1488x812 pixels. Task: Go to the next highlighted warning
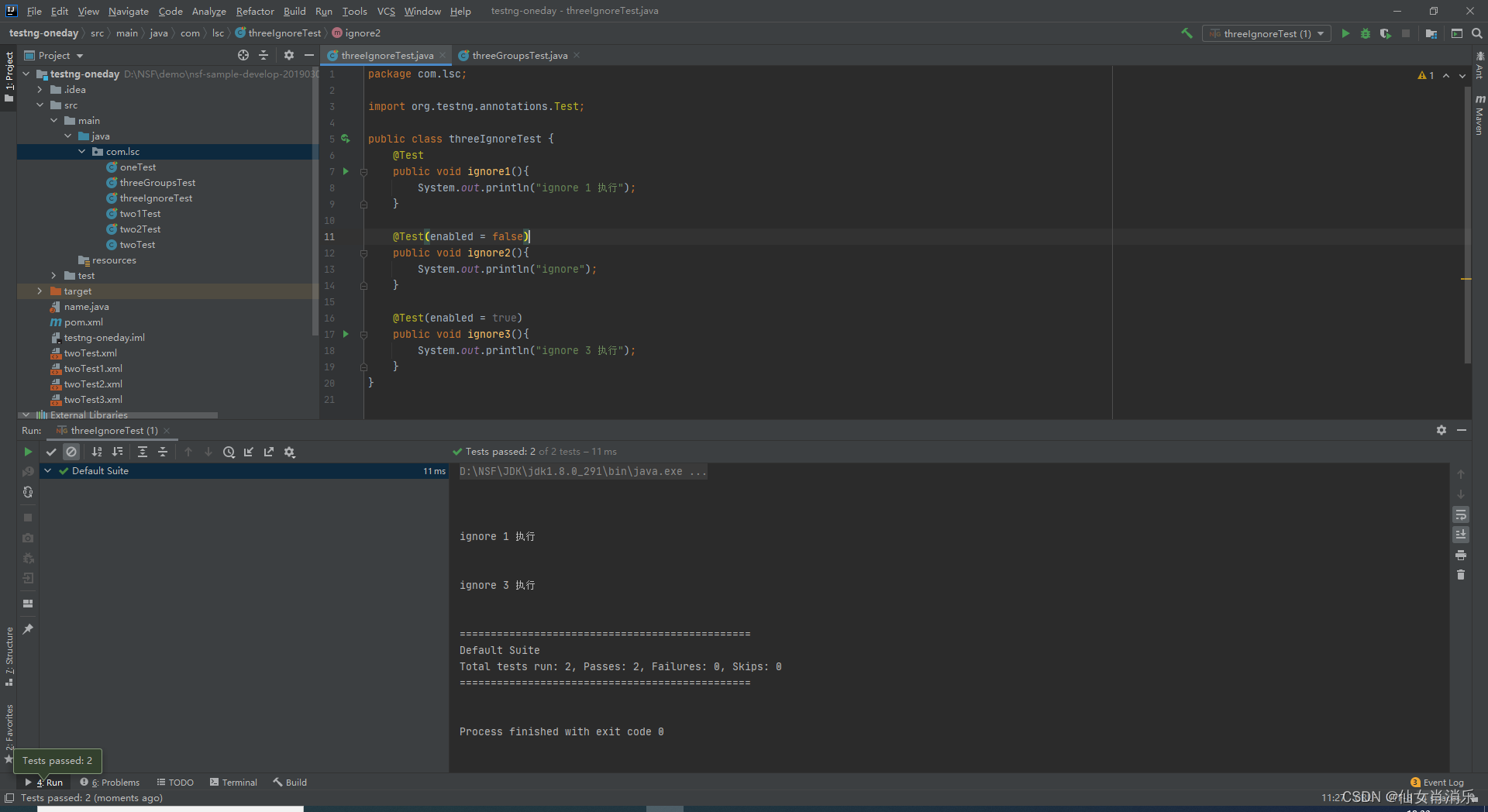[1462, 75]
